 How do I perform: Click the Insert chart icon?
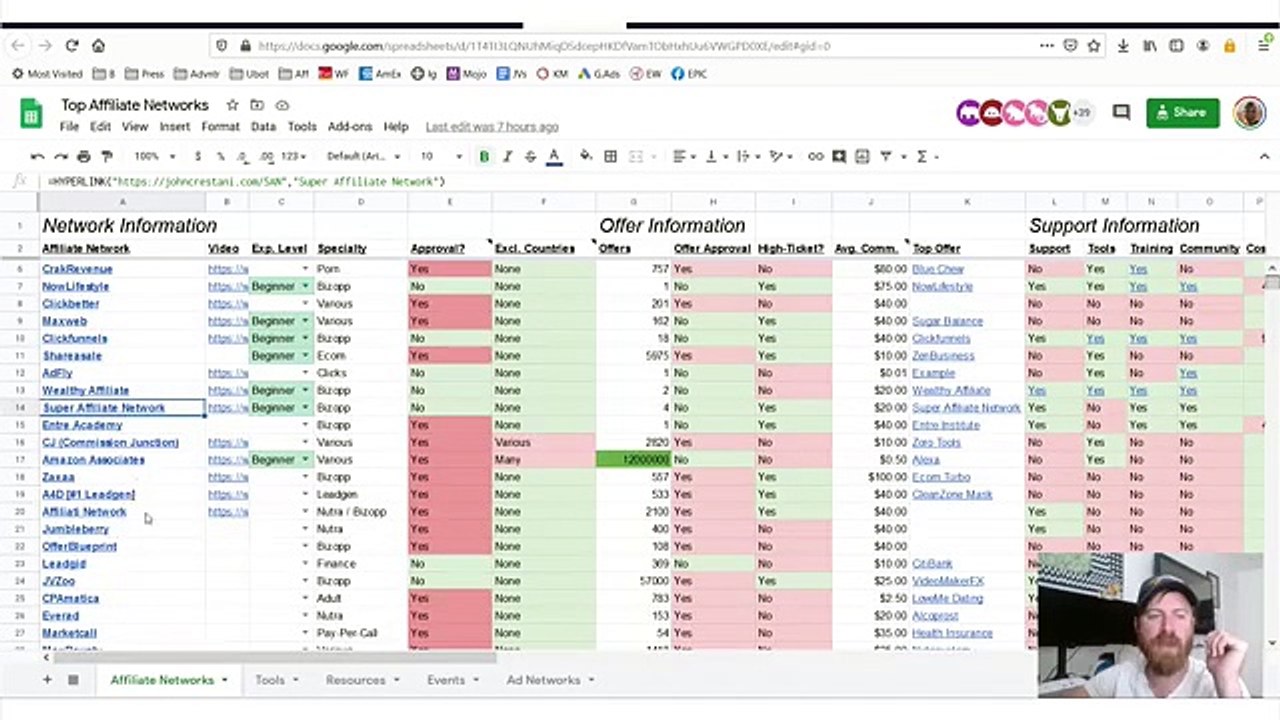click(x=862, y=156)
